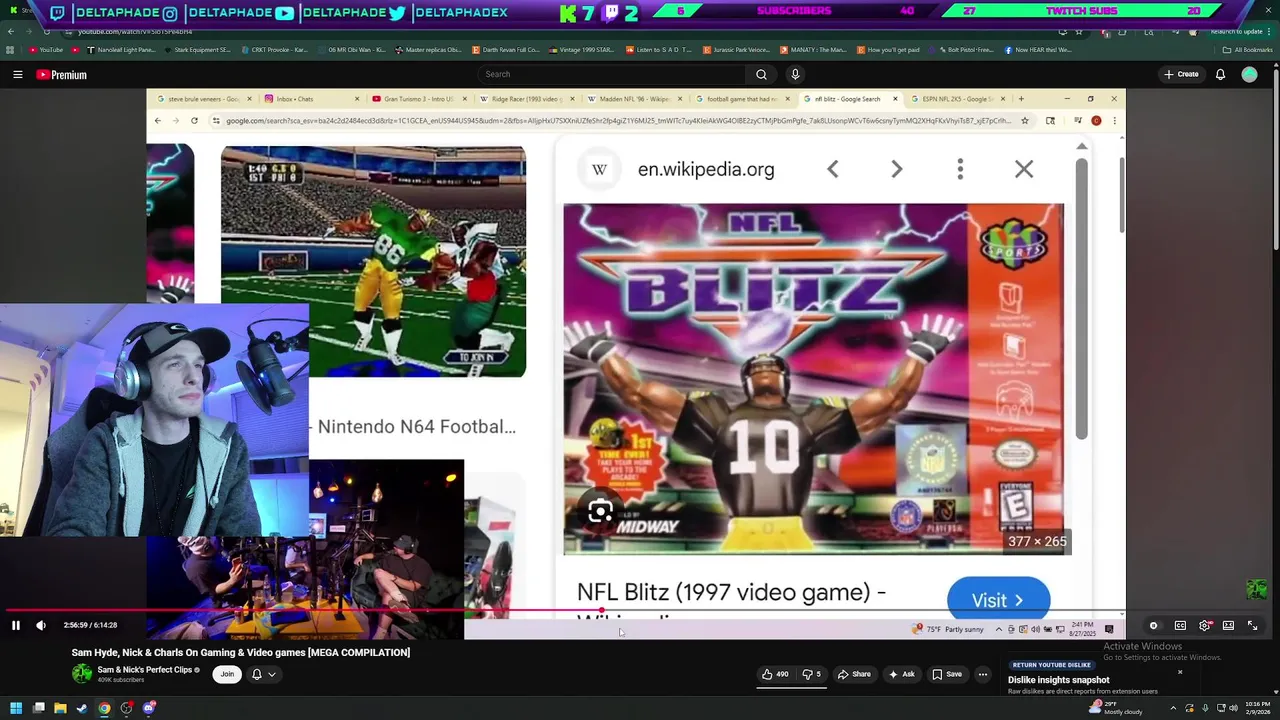Click the image preview panel scrollbar
This screenshot has width=1280, height=720.
pyautogui.click(x=1081, y=298)
